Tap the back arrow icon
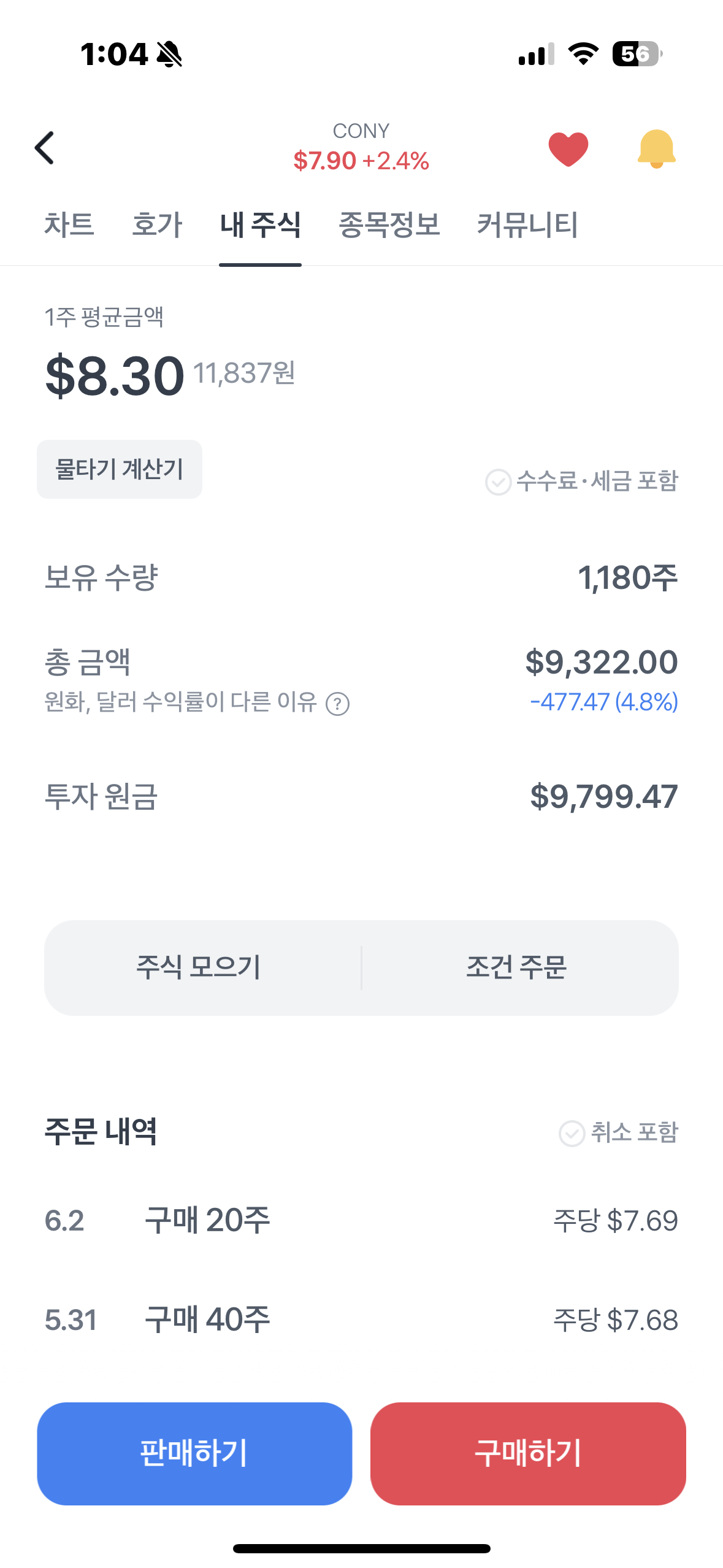Viewport: 723px width, 1568px height. [44, 148]
